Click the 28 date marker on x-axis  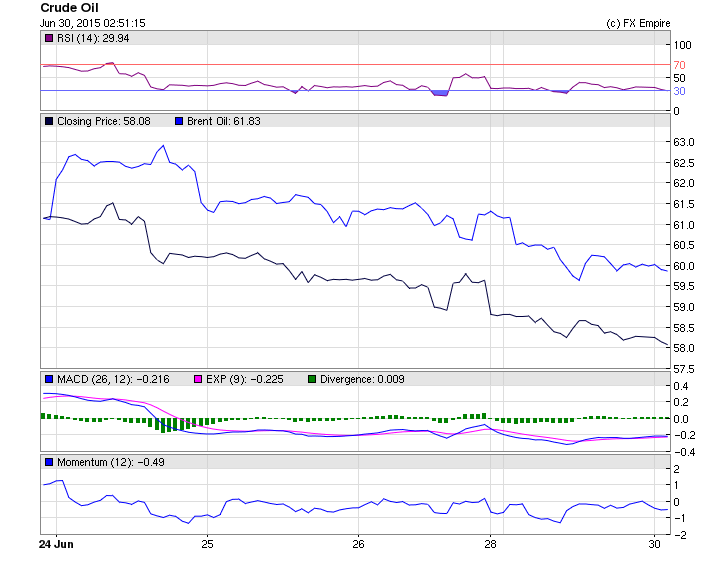tap(490, 544)
